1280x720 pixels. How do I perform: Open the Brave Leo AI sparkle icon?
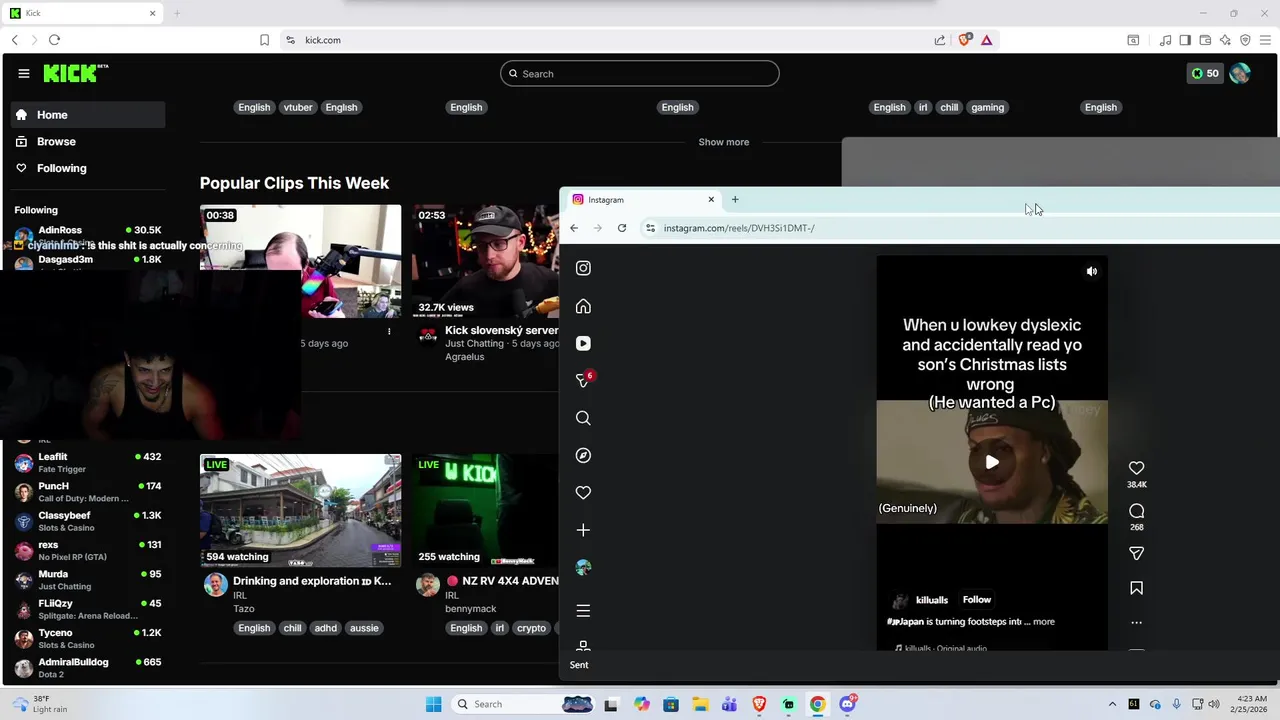(1225, 40)
